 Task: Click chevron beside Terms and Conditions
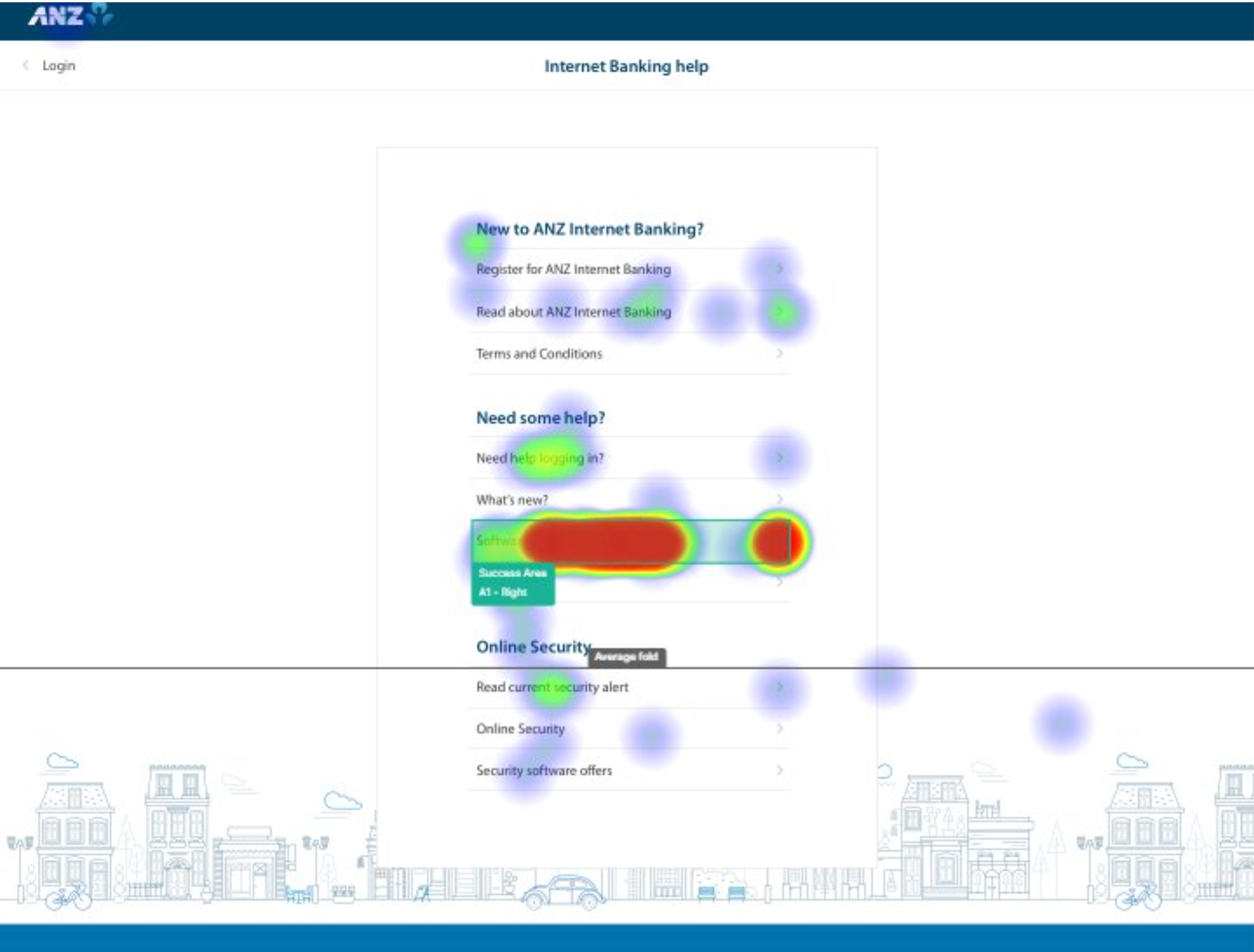click(x=779, y=353)
